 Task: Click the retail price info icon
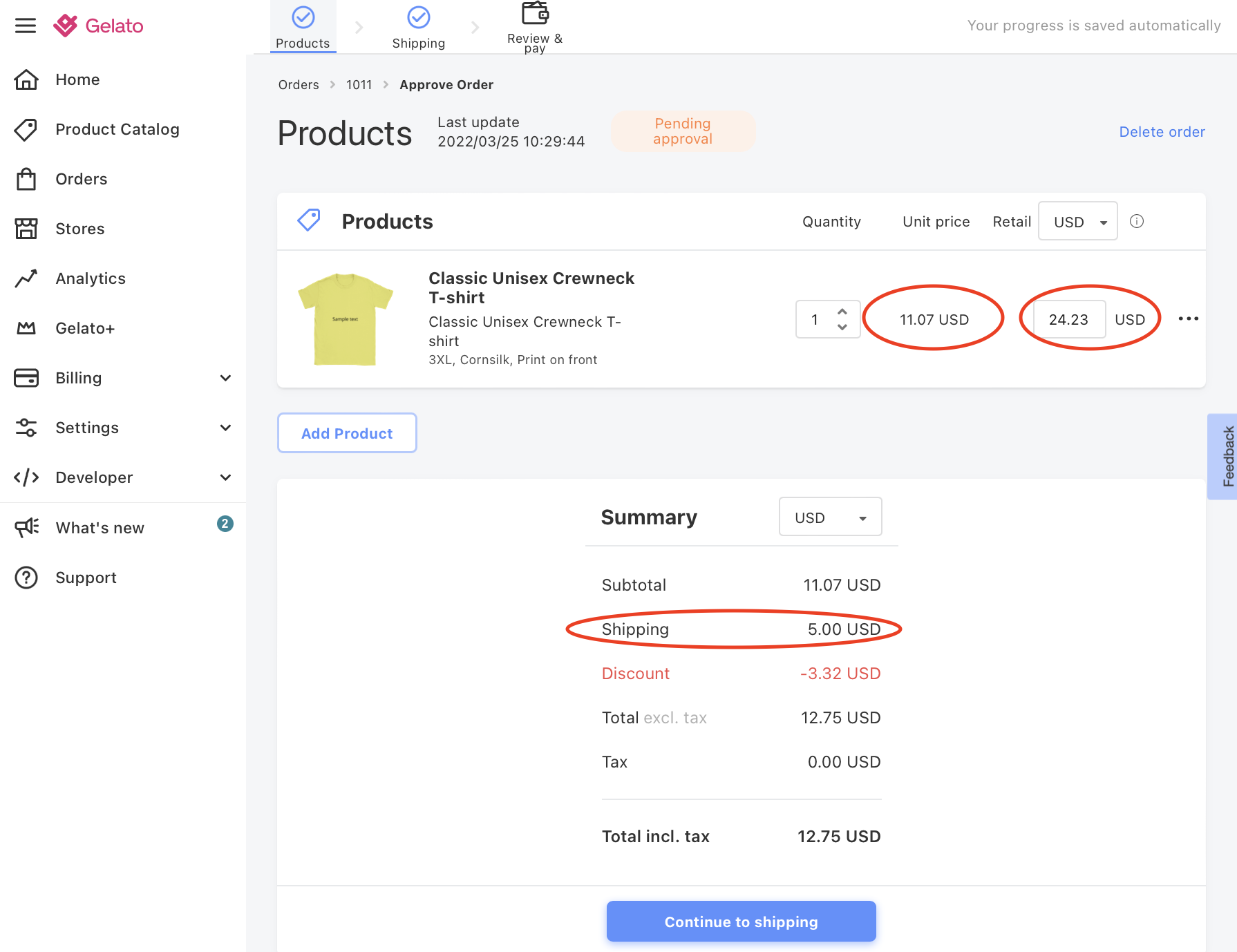point(1137,221)
